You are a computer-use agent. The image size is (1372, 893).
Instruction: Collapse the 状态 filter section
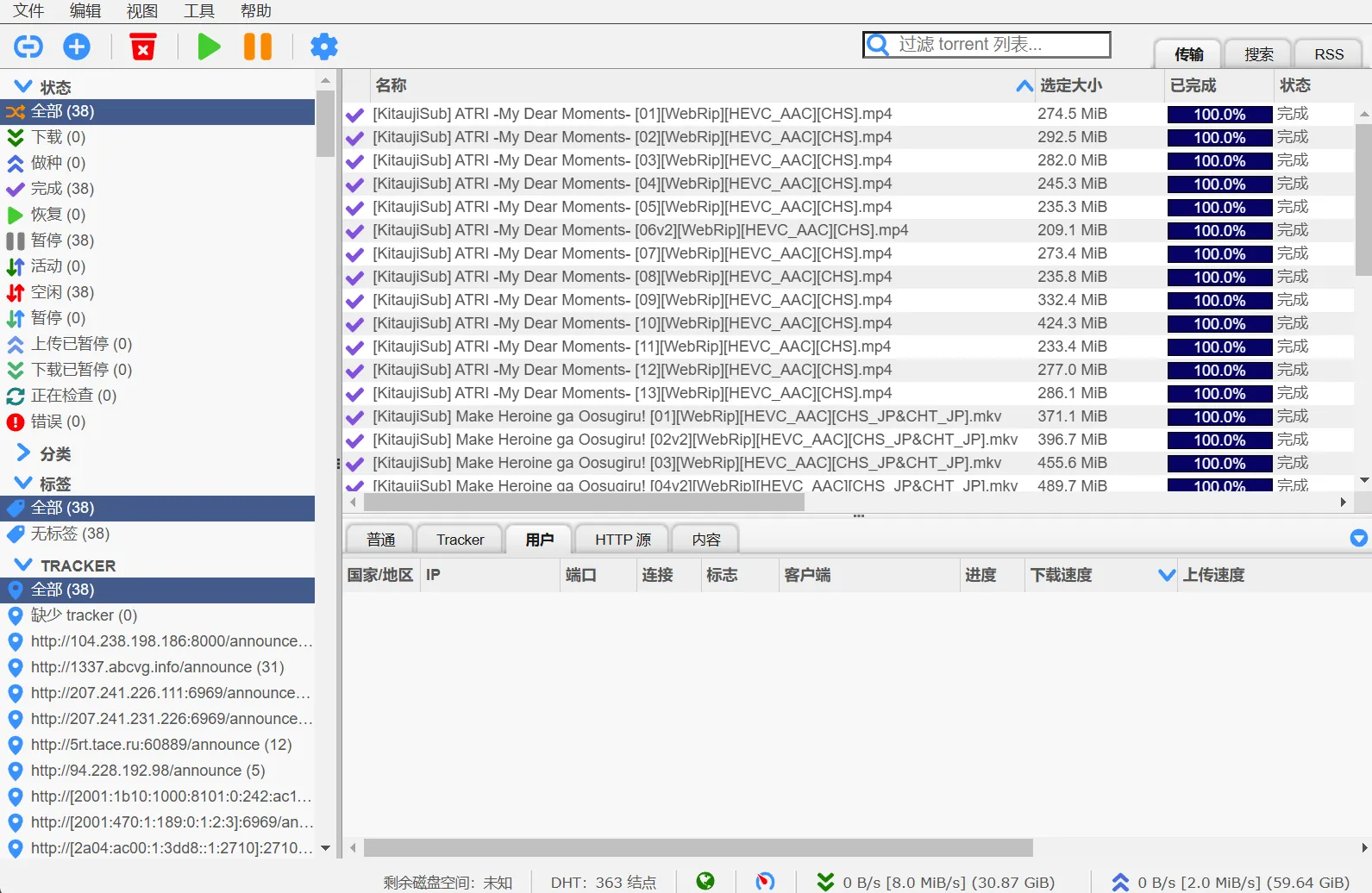(x=23, y=86)
